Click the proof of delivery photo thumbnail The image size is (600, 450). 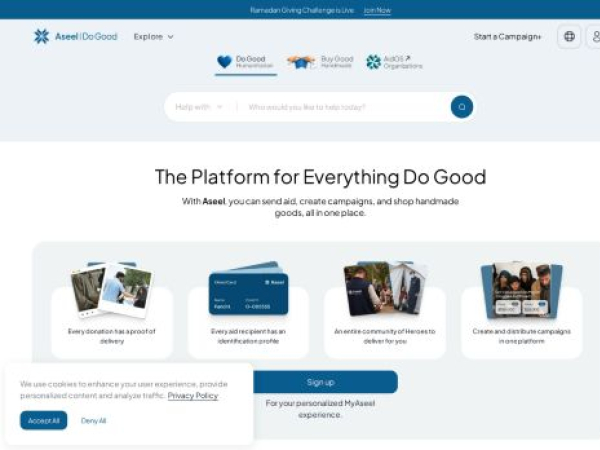click(x=111, y=290)
